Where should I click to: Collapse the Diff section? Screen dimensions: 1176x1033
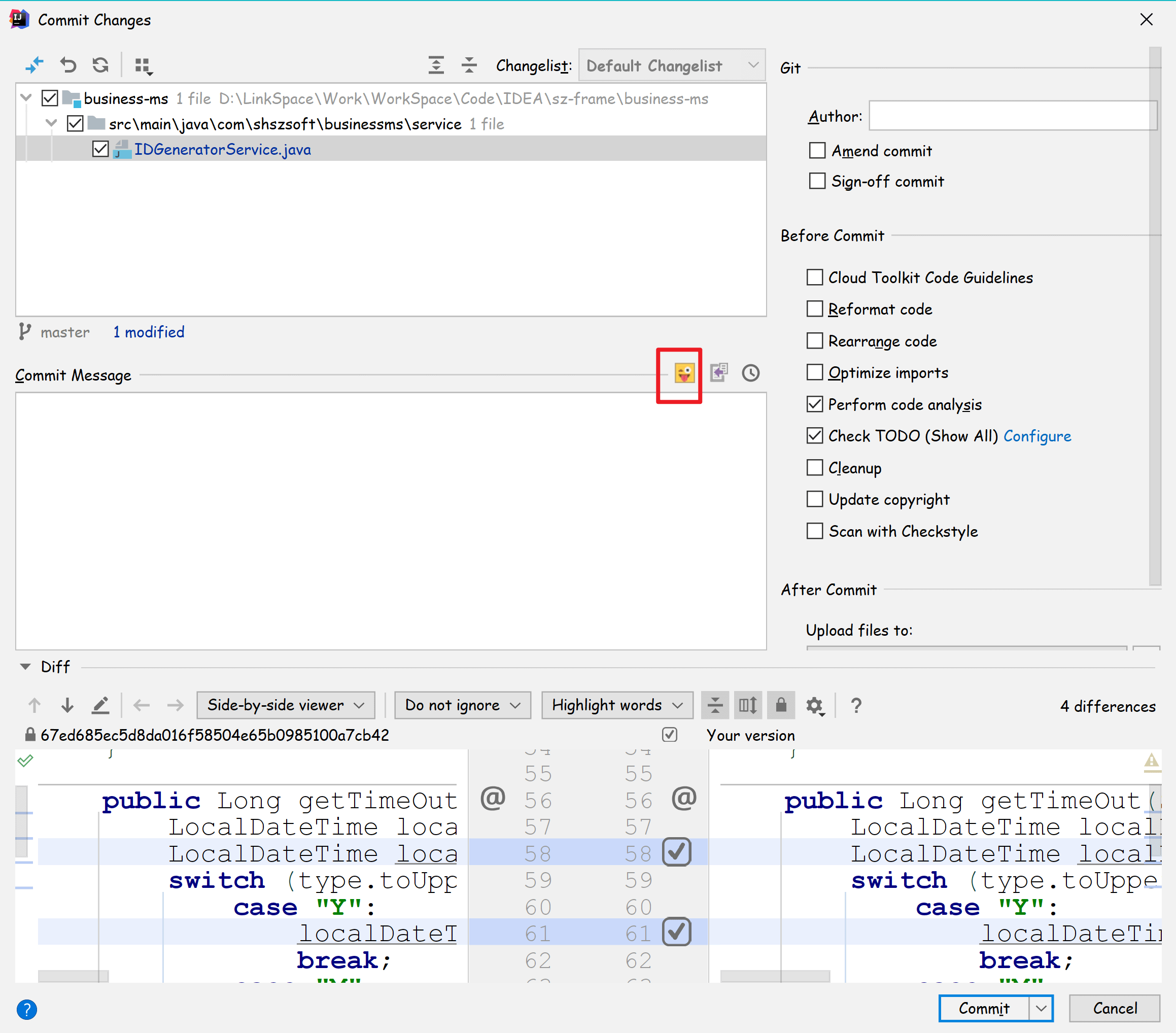[x=25, y=667]
